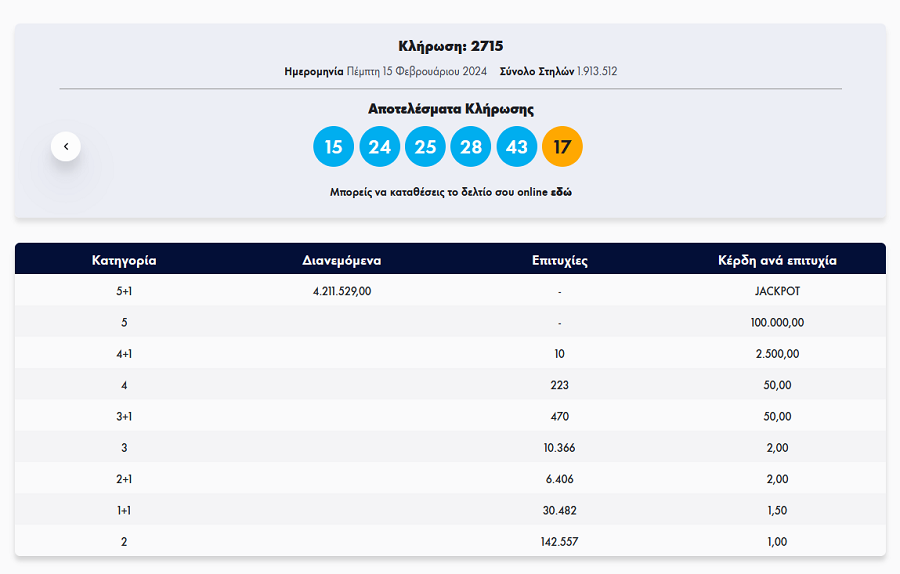This screenshot has height=574, width=900.
Task: Click the 'Κλήρωση: 2715' draw title
Action: click(x=450, y=47)
